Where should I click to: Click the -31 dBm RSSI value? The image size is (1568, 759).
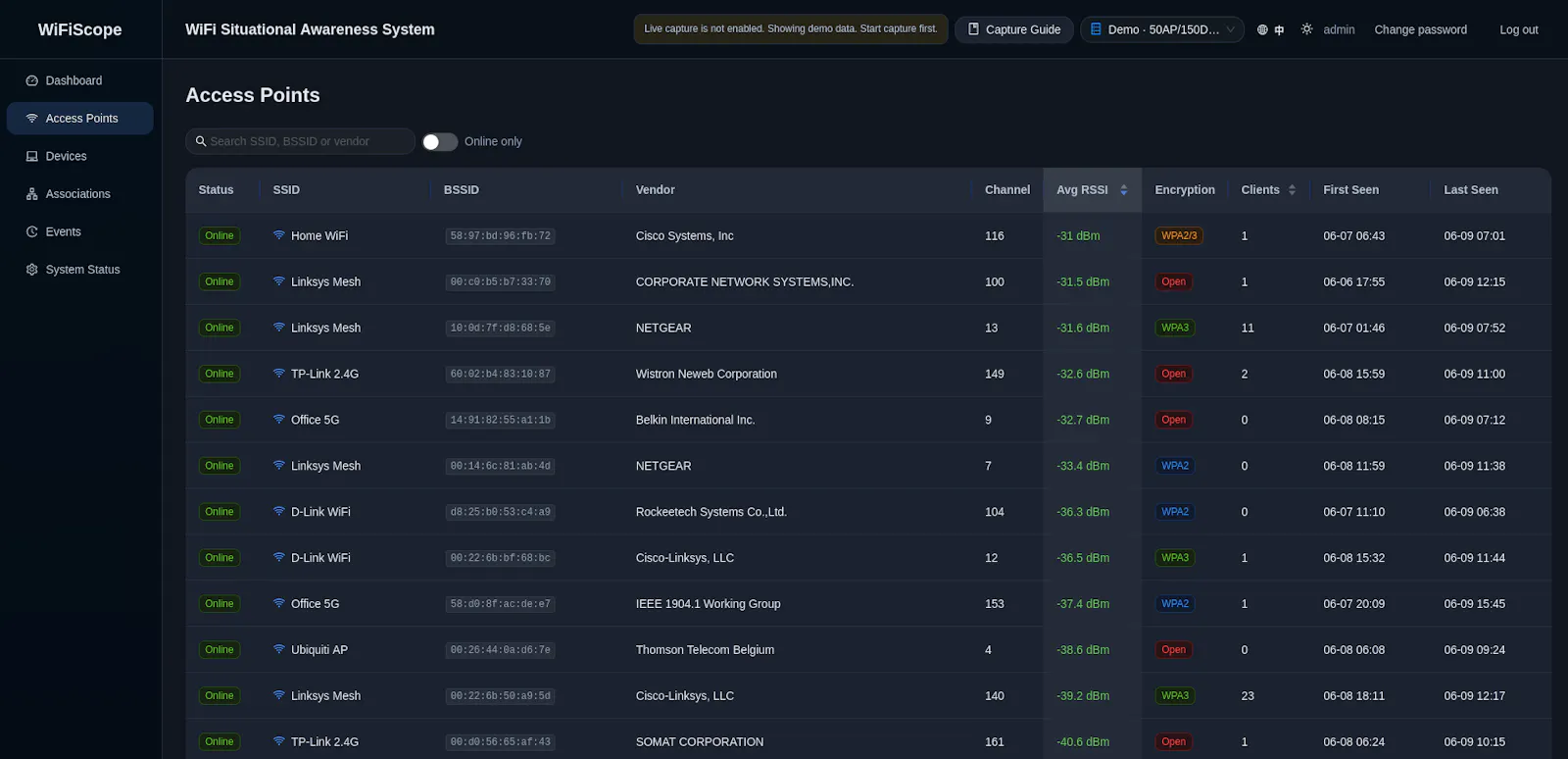1078,236
